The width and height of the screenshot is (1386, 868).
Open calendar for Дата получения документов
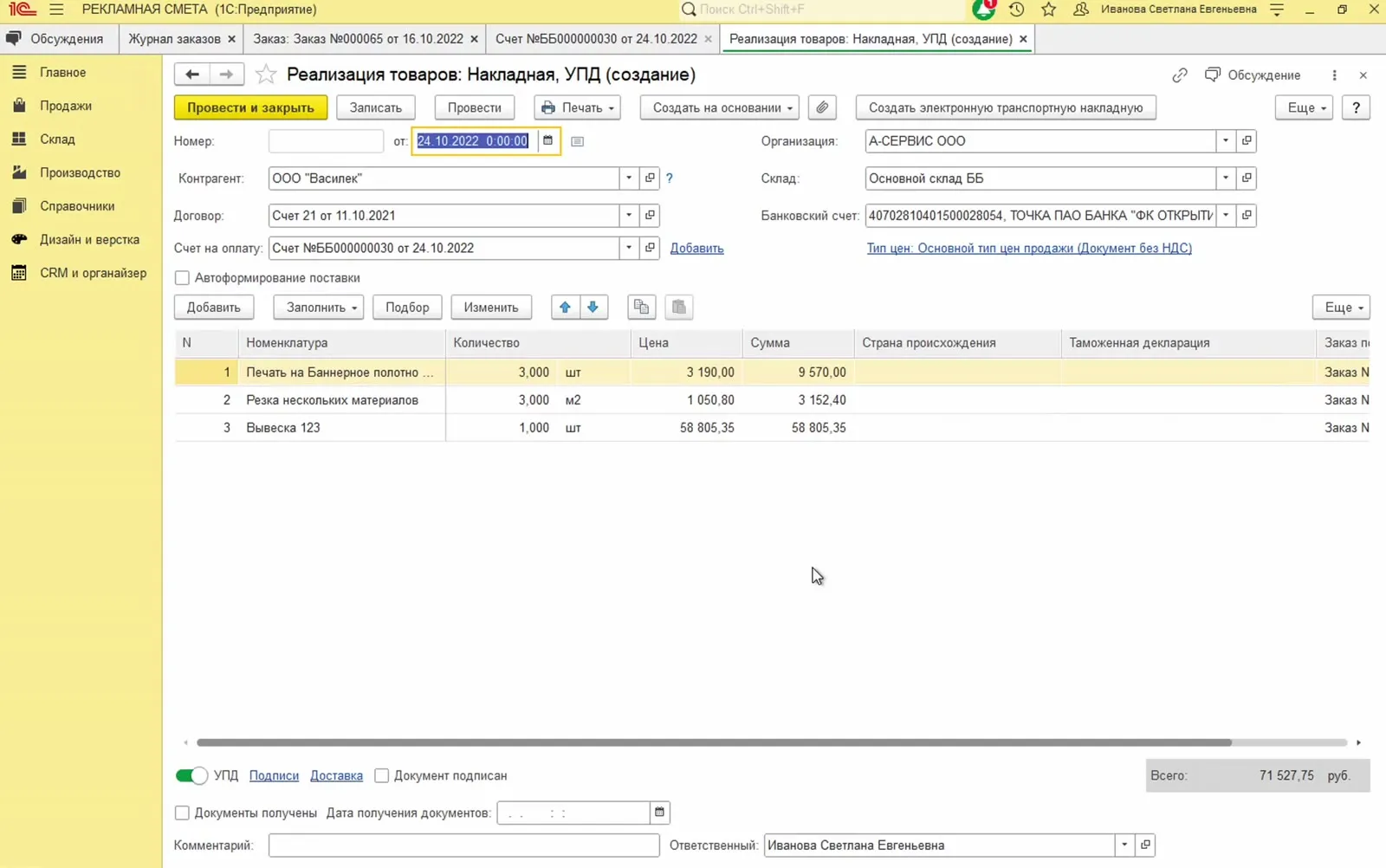click(x=659, y=813)
